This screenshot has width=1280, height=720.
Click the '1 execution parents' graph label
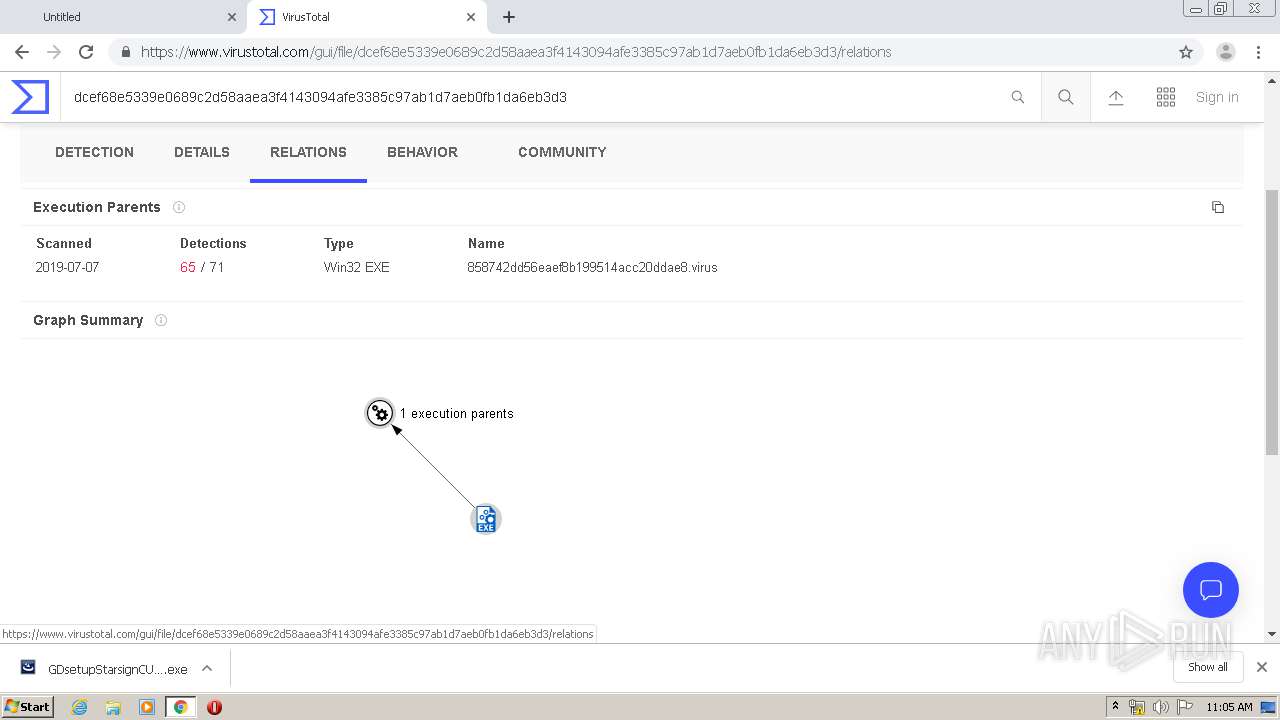point(457,413)
